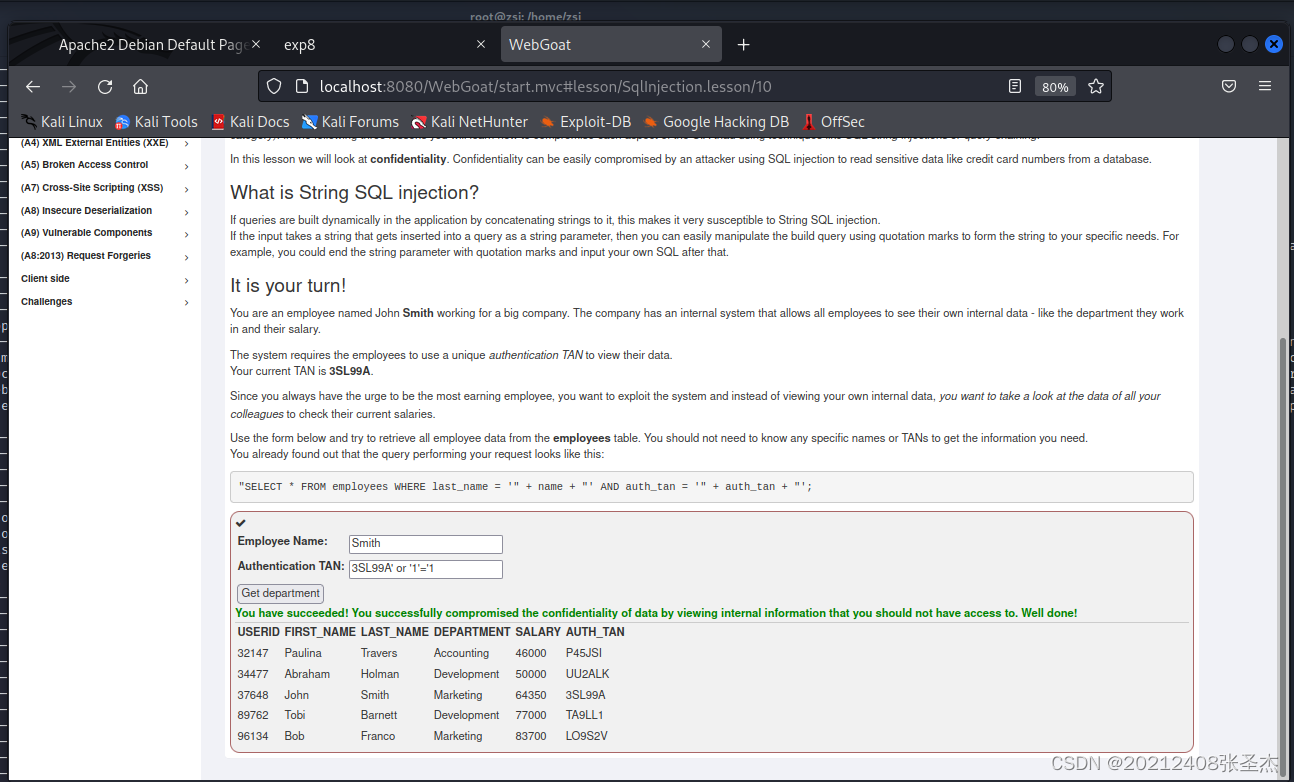Expand (A4) XML External Entities (XXE) menu
This screenshot has width=1294, height=782.
pyautogui.click(x=105, y=143)
